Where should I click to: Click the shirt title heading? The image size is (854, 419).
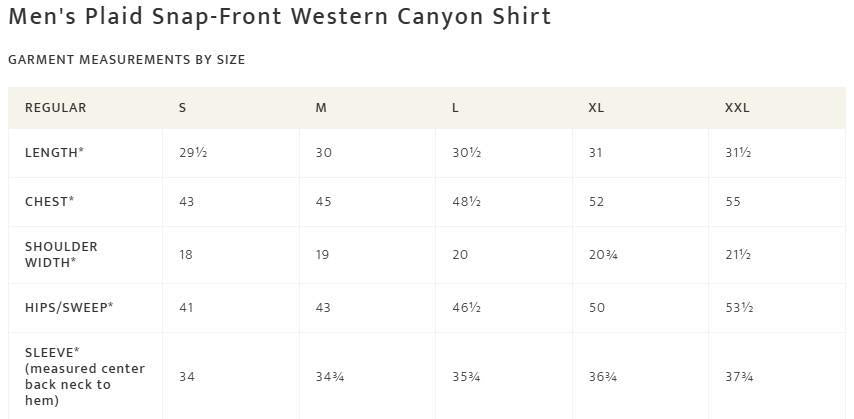tap(279, 17)
